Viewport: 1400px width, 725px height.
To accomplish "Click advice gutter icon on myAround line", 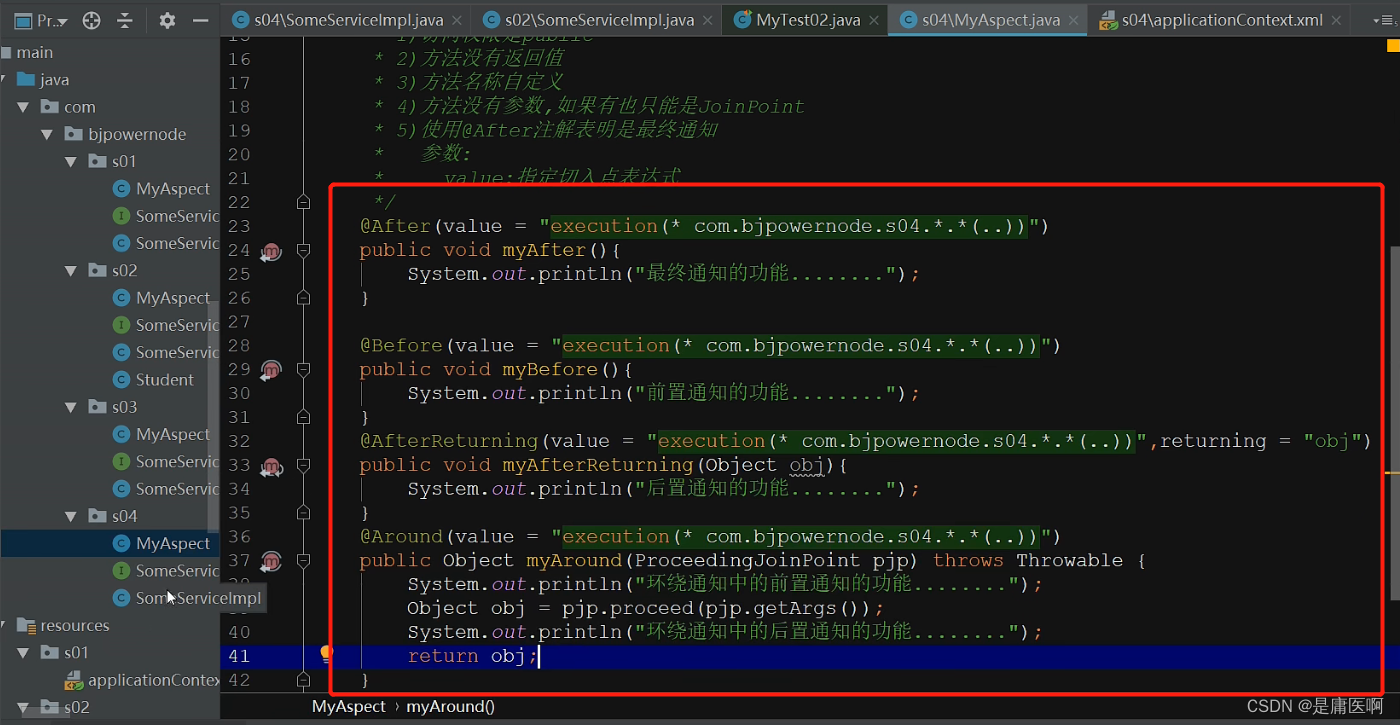I will pyautogui.click(x=270, y=561).
